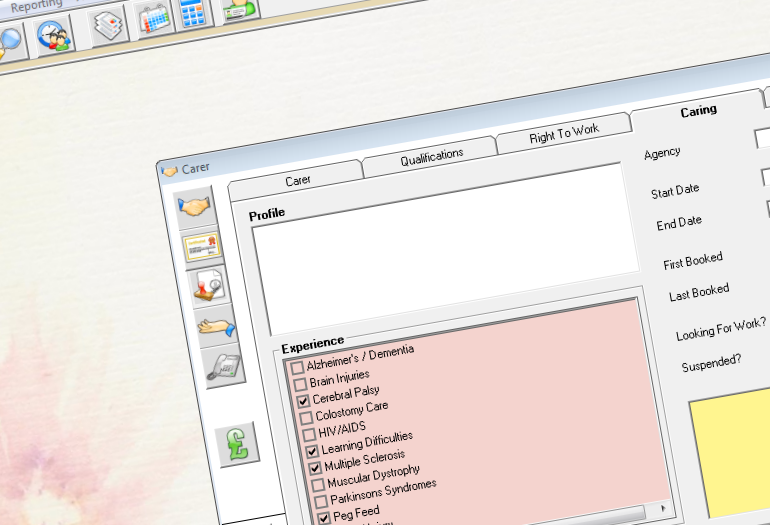The image size is (770, 525).
Task: Select the handshake icon in Carer sidebar
Action: [x=194, y=207]
